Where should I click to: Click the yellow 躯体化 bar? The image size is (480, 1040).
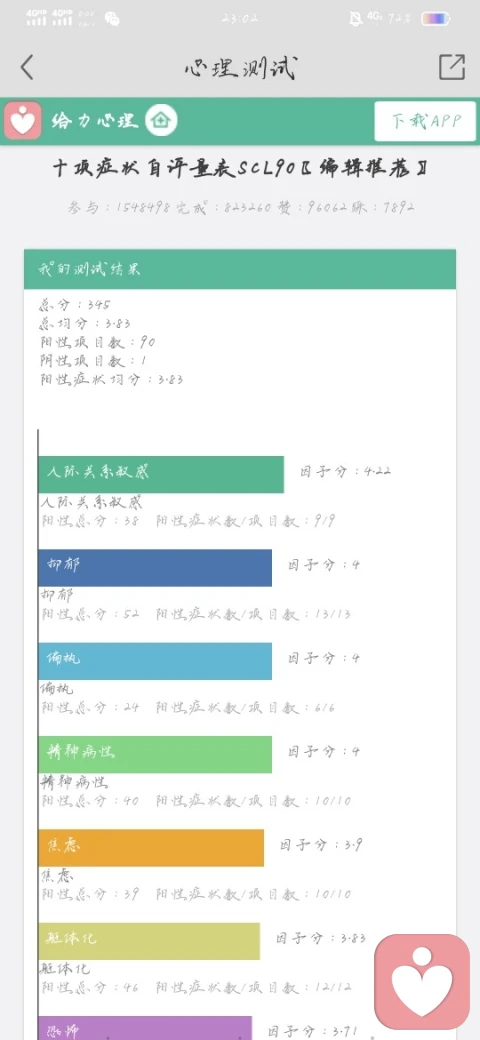tap(149, 941)
